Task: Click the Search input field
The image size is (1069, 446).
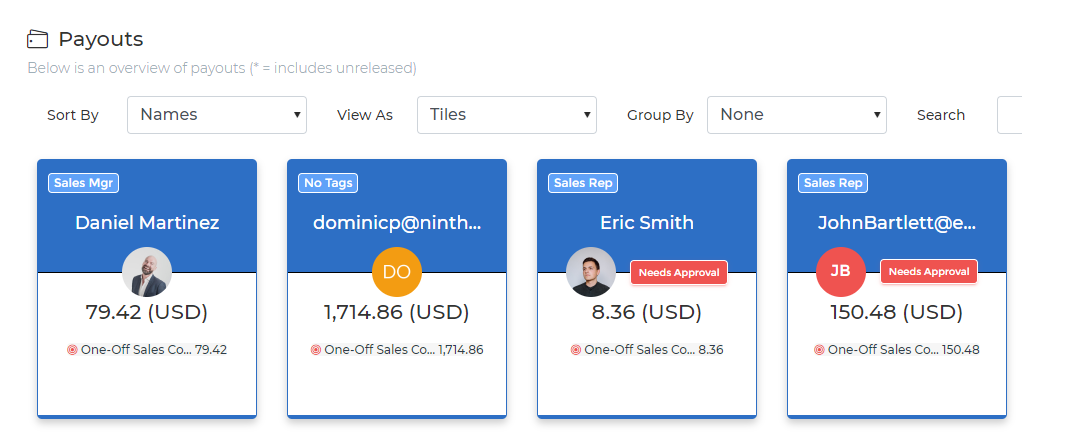Action: point(1010,115)
